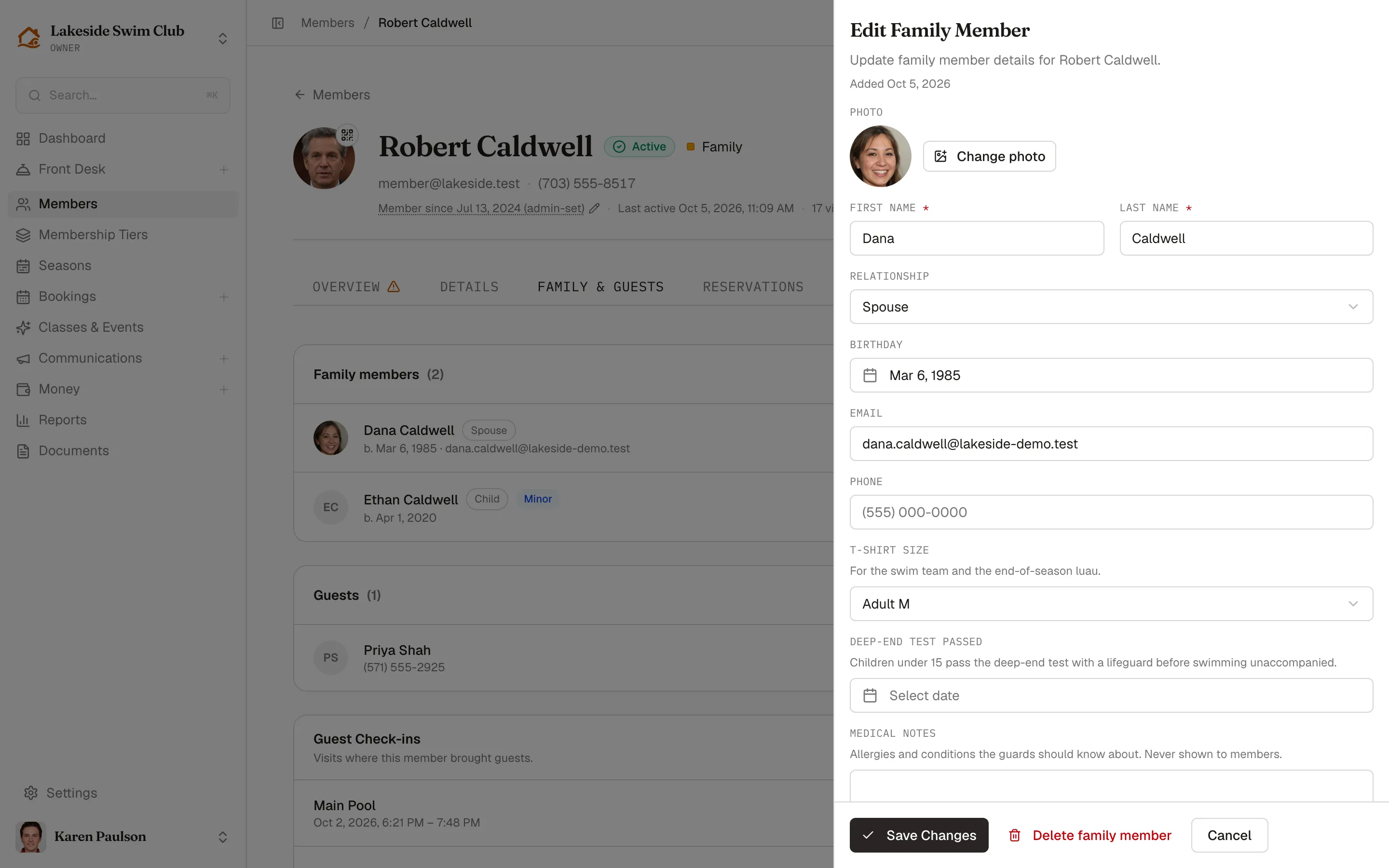Click the Phone input field
The width and height of the screenshot is (1389, 868).
click(x=1111, y=512)
